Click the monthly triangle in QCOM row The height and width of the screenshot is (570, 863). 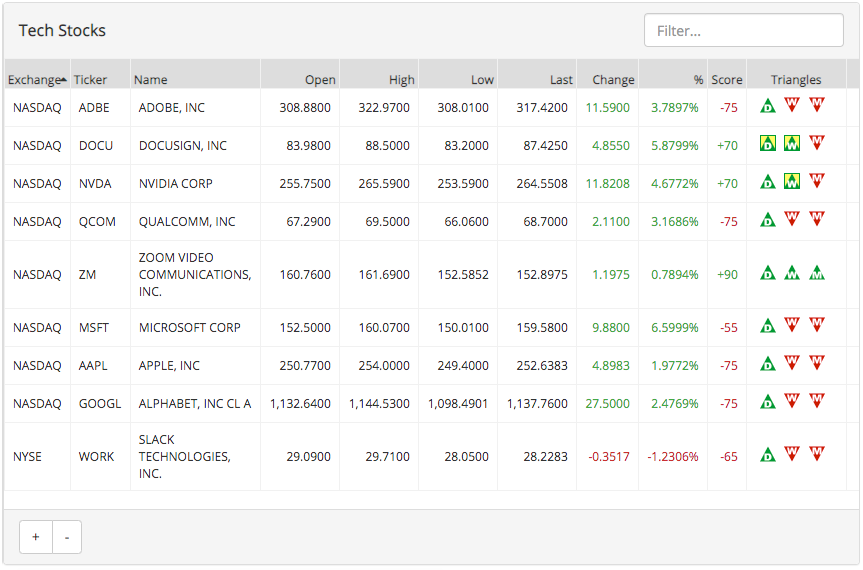point(817,218)
